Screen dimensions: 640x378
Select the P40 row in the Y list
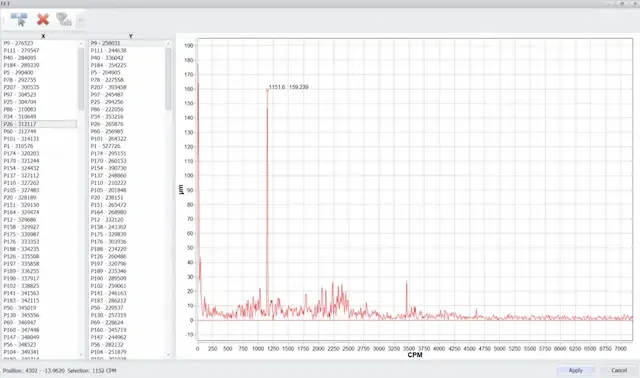[127, 58]
